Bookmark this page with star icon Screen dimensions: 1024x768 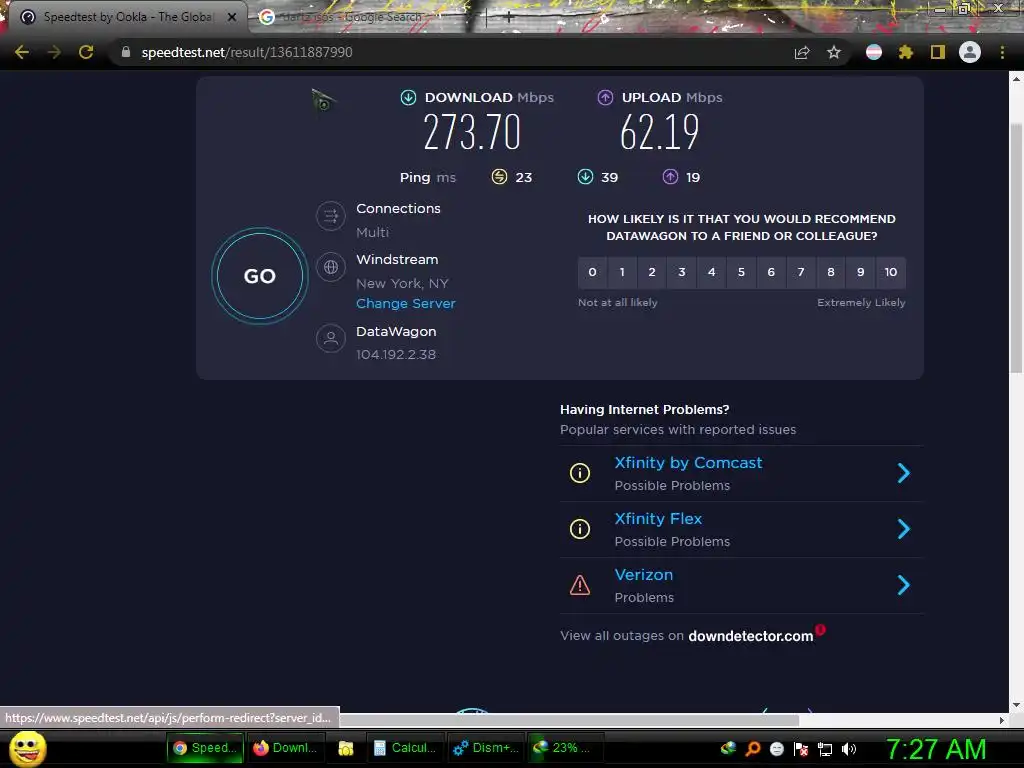tap(834, 52)
